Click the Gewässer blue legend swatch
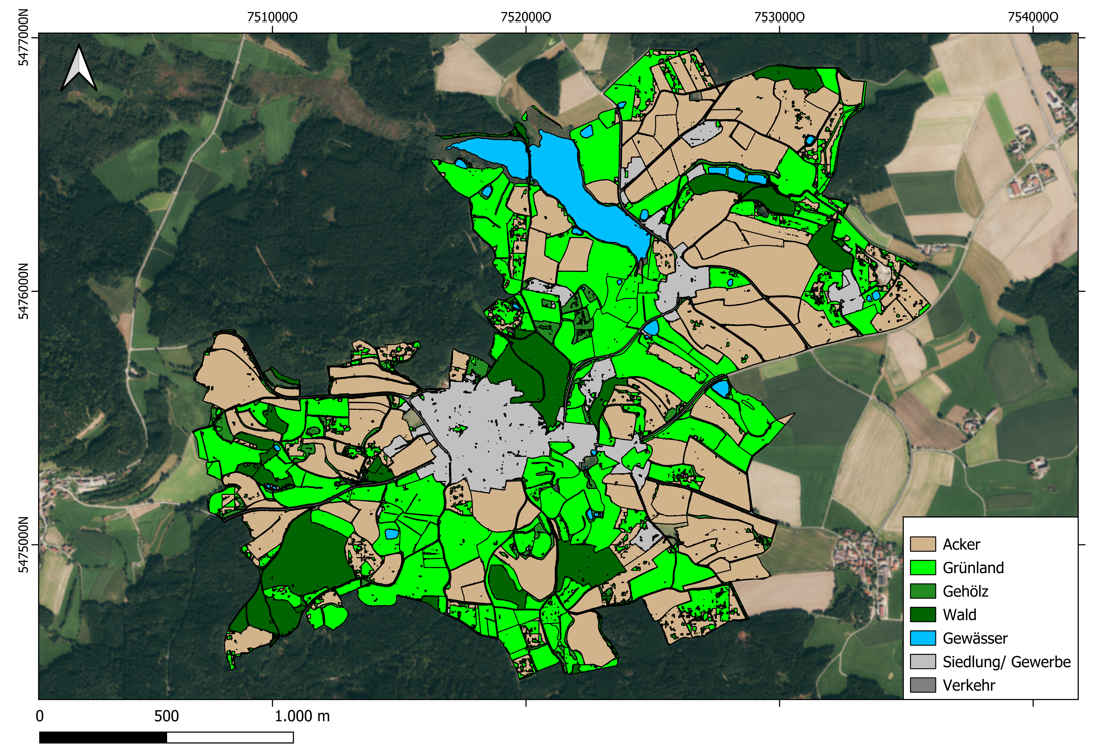Screen dimensions: 1095x754 click(x=922, y=639)
